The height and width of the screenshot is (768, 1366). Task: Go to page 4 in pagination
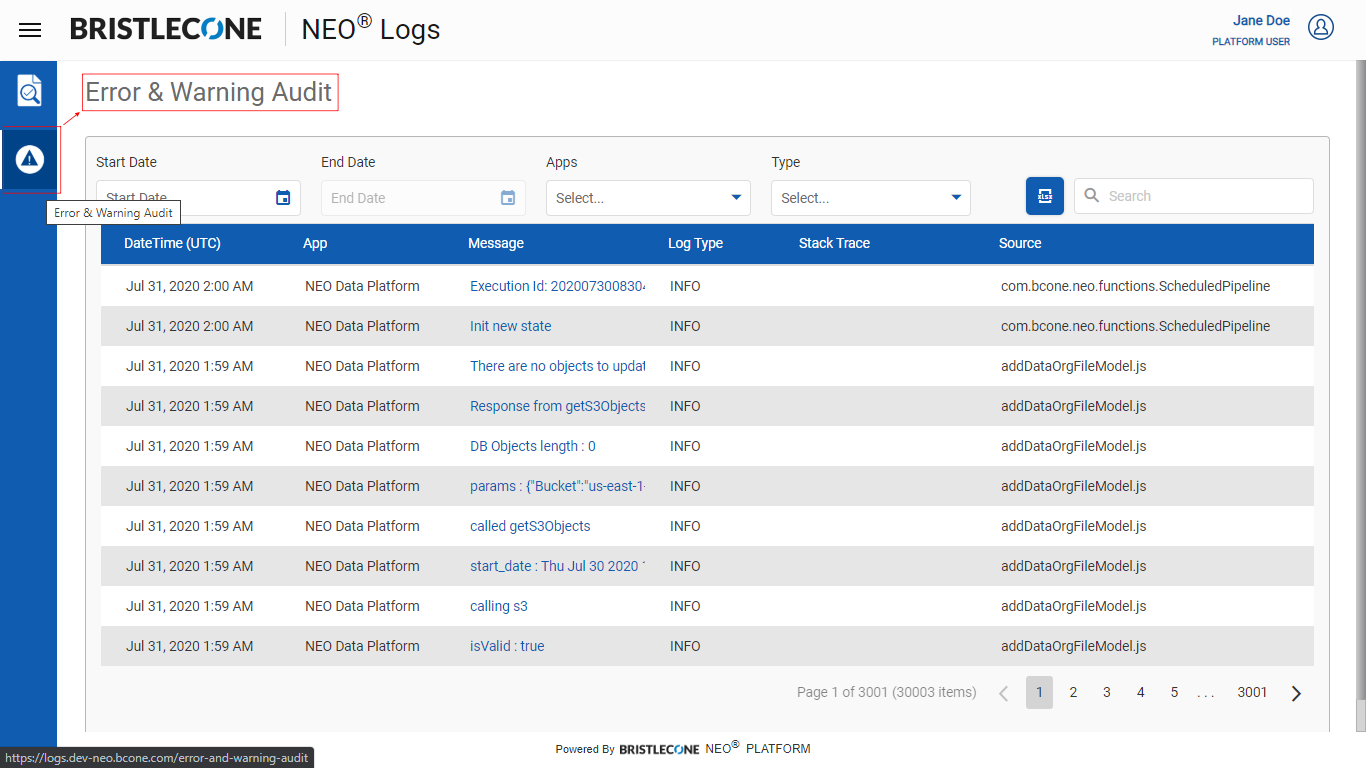1140,692
